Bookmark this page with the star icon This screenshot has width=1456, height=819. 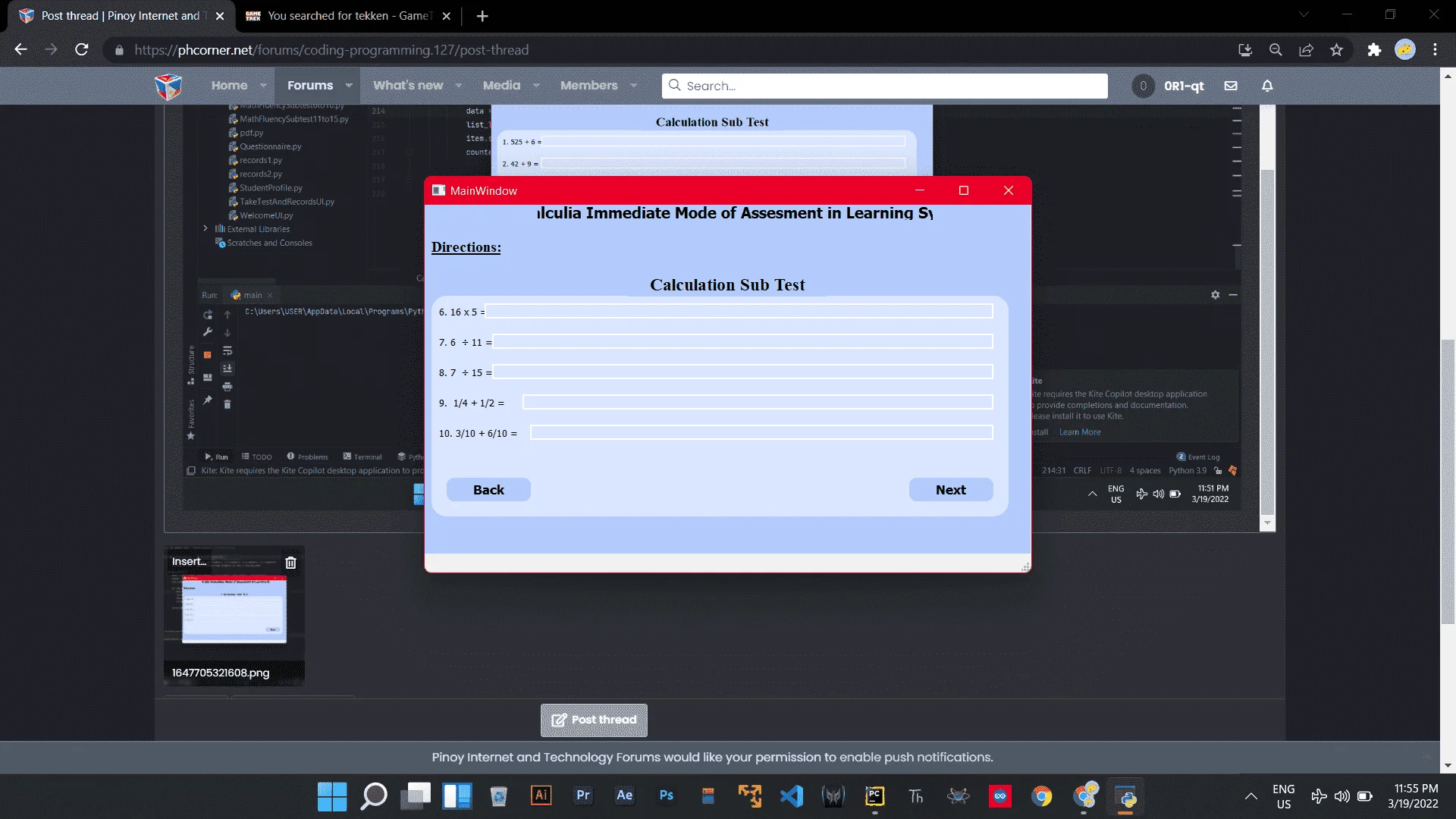[1336, 50]
